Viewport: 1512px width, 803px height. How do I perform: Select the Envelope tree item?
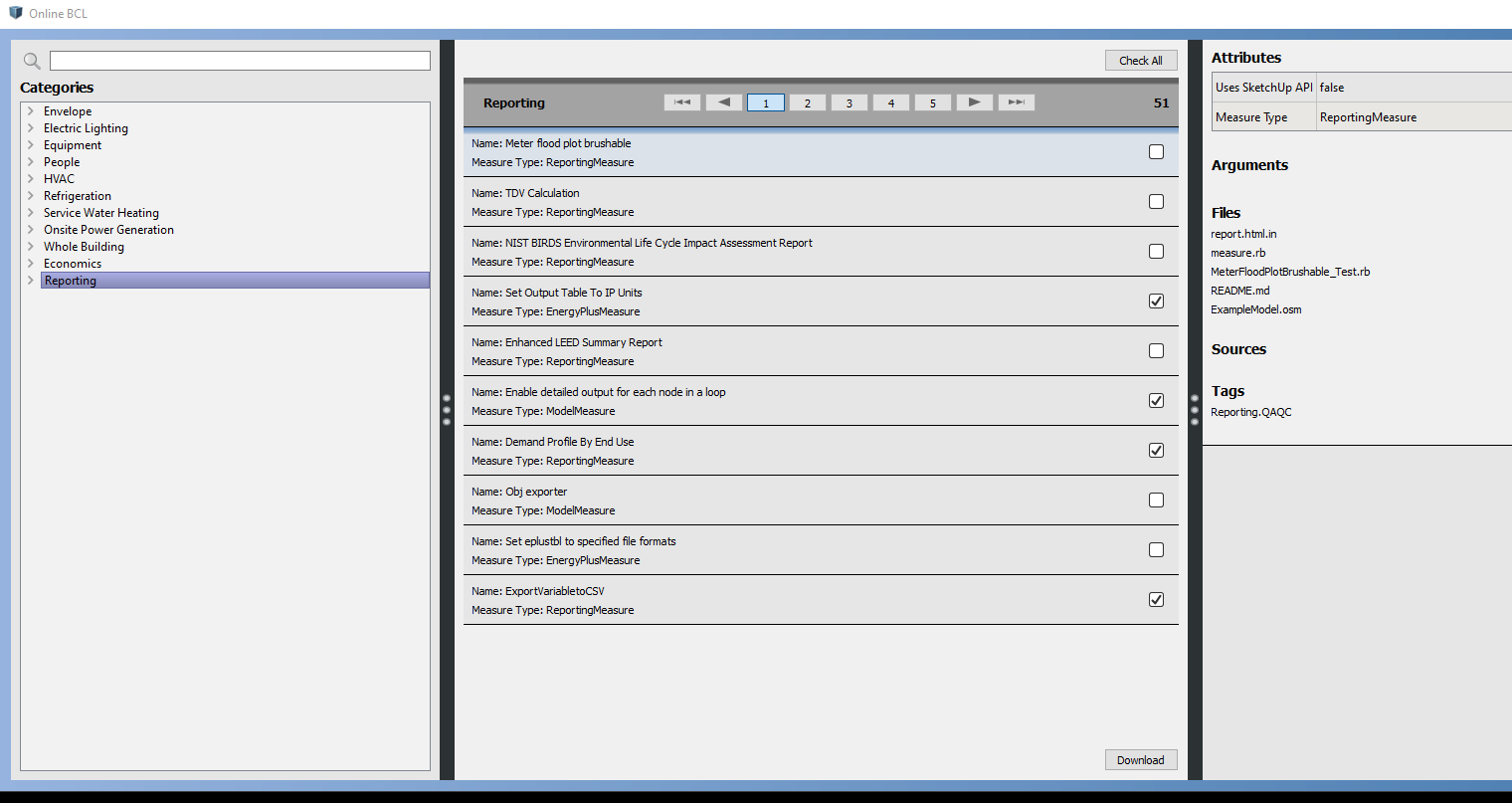tap(68, 111)
